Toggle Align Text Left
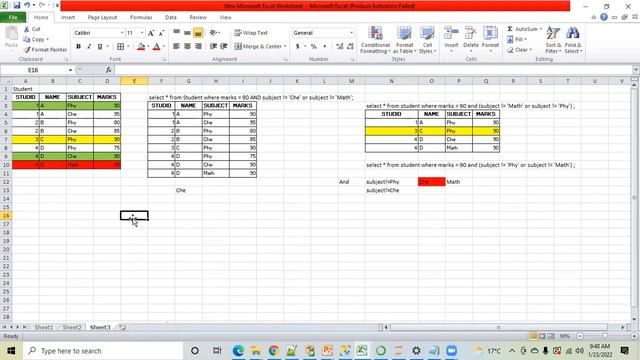This screenshot has width=640, height=360. click(x=176, y=46)
